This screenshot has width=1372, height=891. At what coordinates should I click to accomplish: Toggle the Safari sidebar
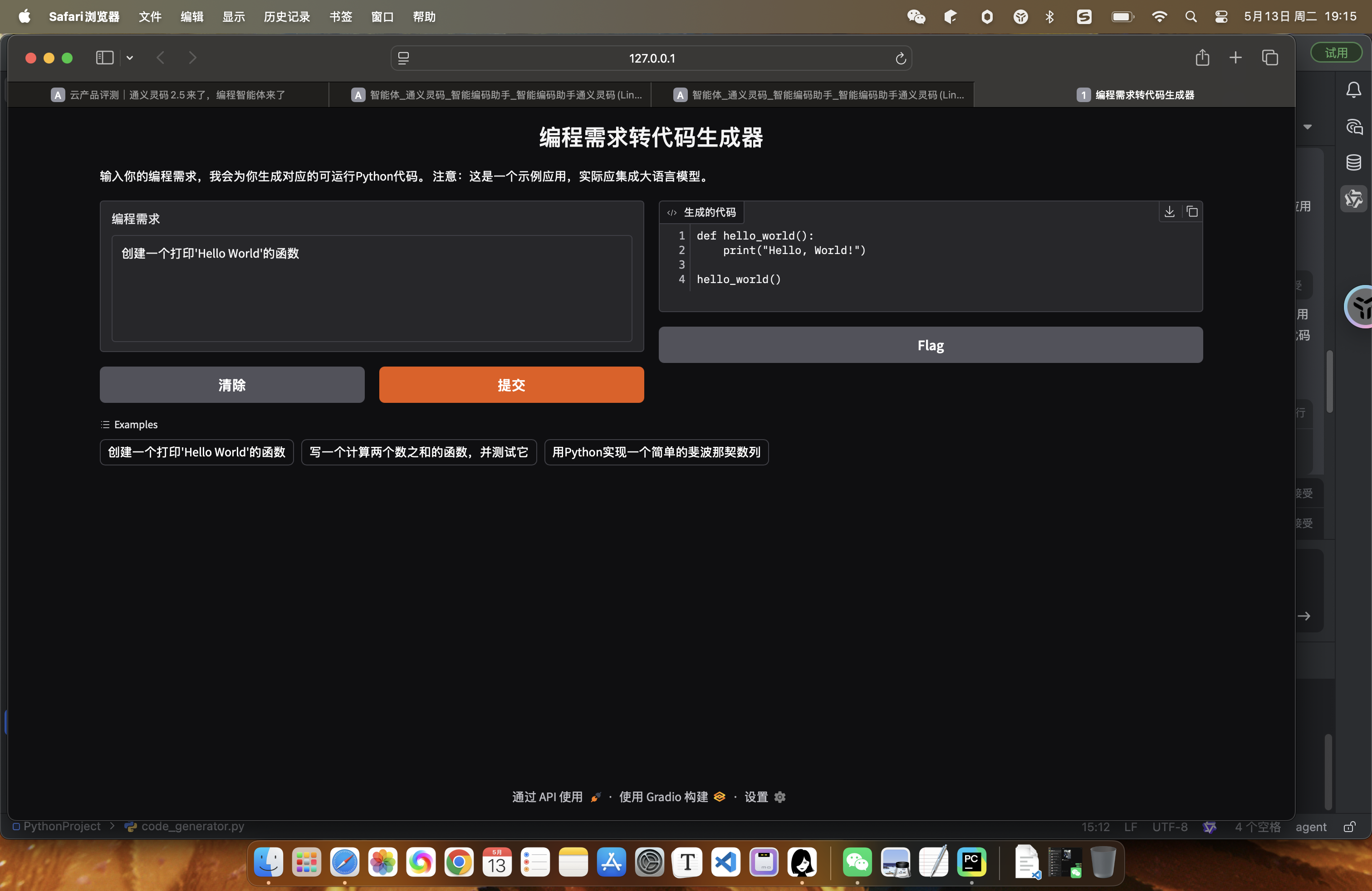click(x=104, y=58)
